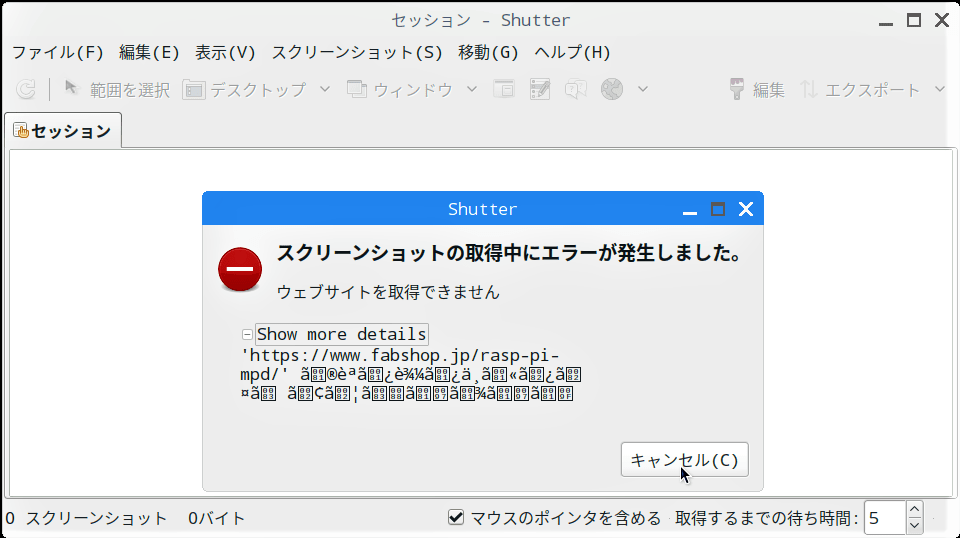Capture the full Desktop screenshot icon
The width and height of the screenshot is (960, 538).
click(x=193, y=90)
